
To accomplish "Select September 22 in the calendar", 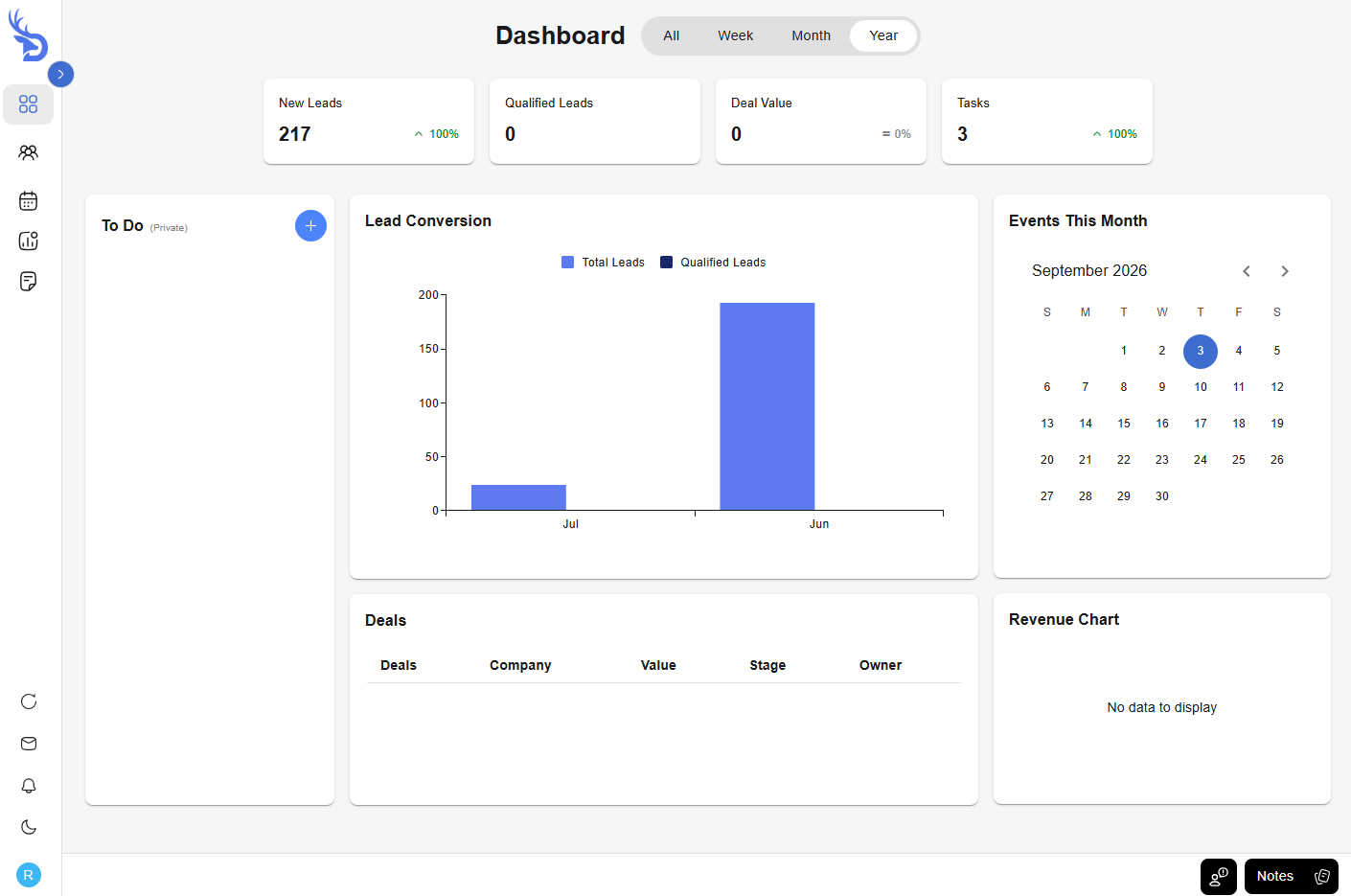I will tap(1124, 460).
